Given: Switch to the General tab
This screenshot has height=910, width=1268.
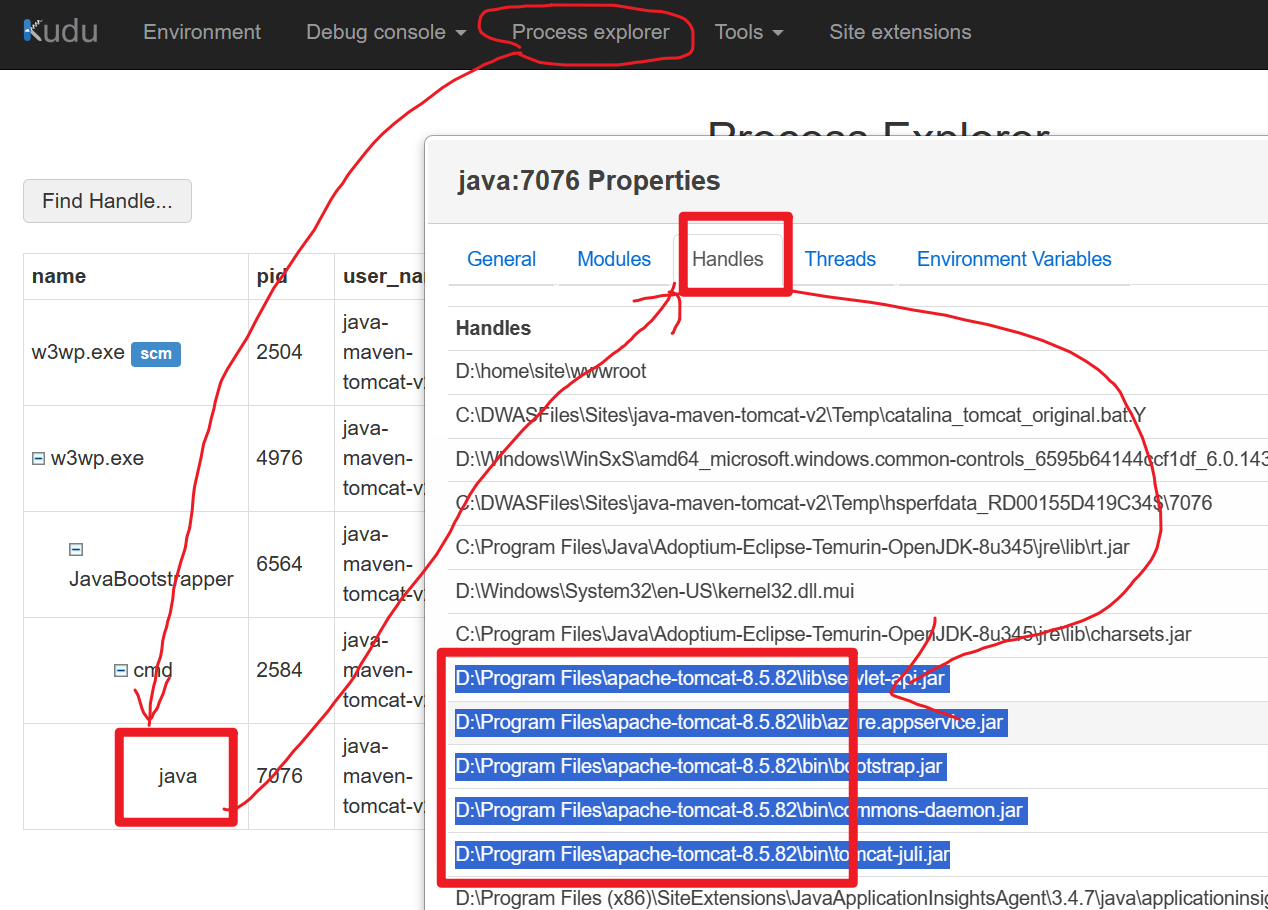Looking at the screenshot, I should pyautogui.click(x=501, y=259).
